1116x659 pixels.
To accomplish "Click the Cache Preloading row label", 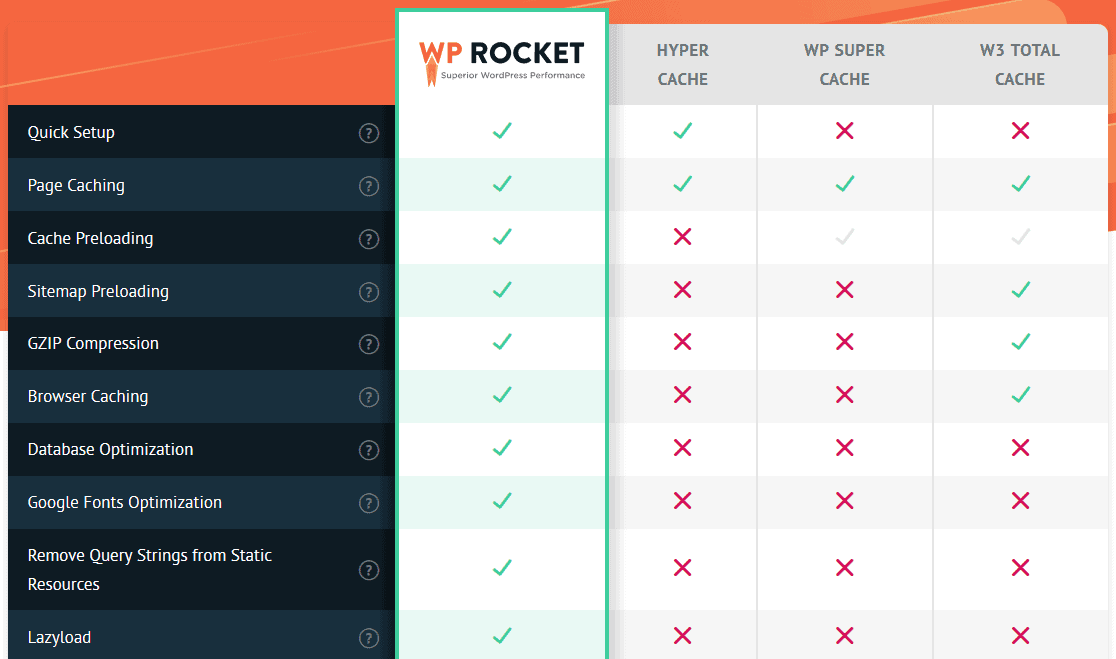I will 90,238.
